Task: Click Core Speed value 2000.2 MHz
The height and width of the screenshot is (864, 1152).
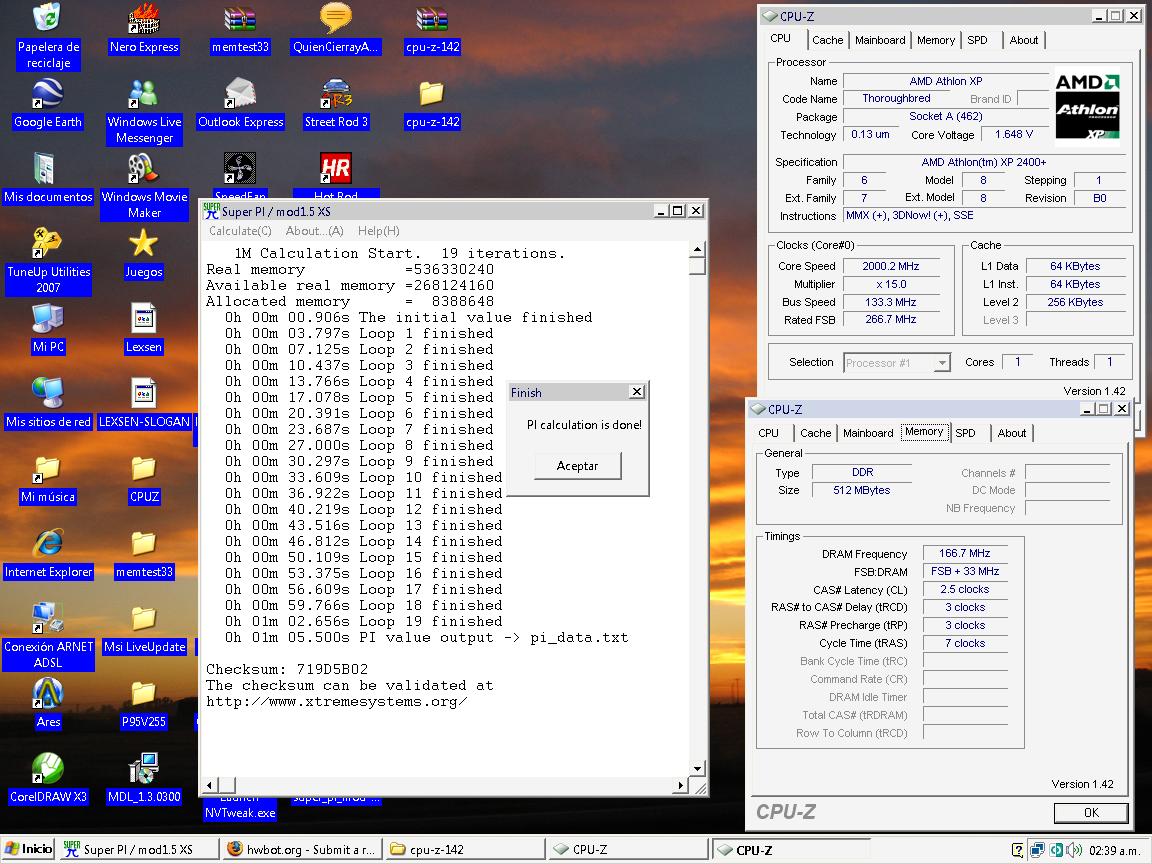Action: pyautogui.click(x=890, y=266)
